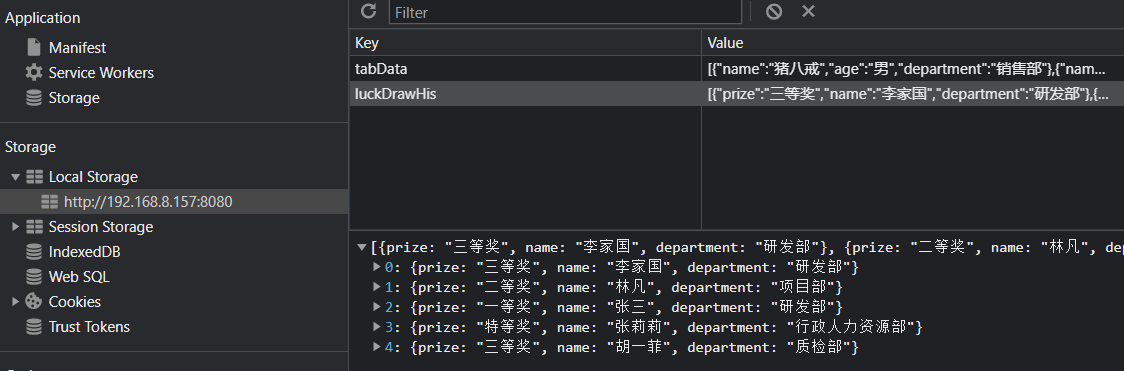Click the Manifest file icon
This screenshot has height=371, width=1124.
pos(34,47)
